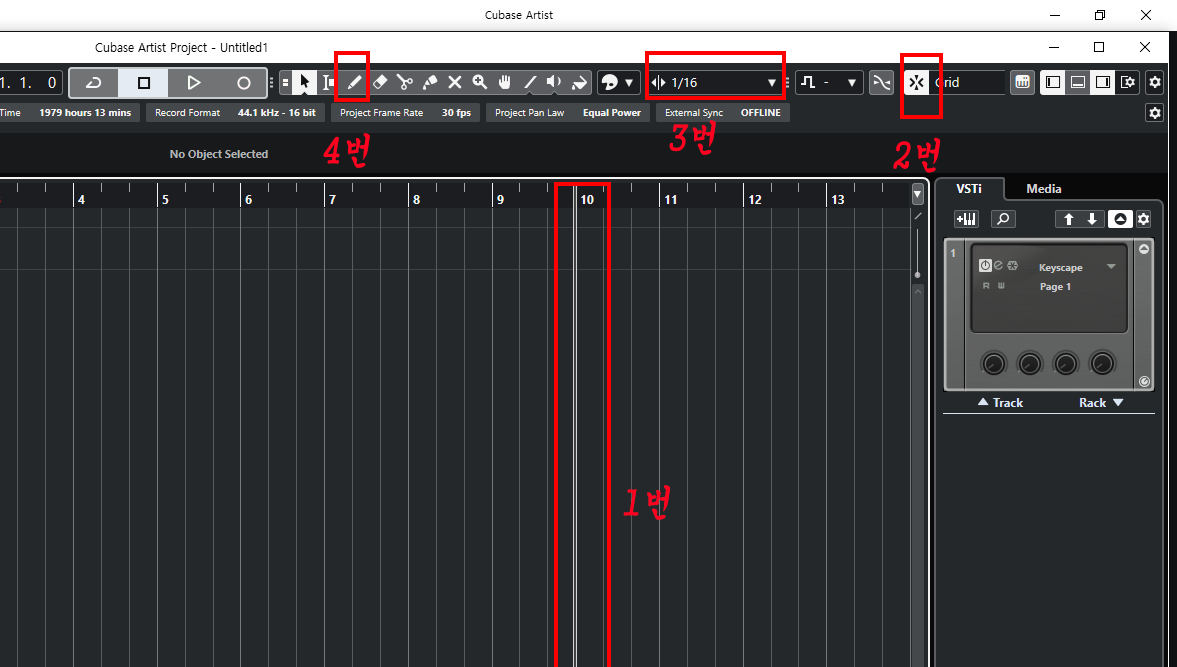This screenshot has height=667, width=1177.
Task: Toggle Read automation for Keyscape
Action: (x=986, y=286)
